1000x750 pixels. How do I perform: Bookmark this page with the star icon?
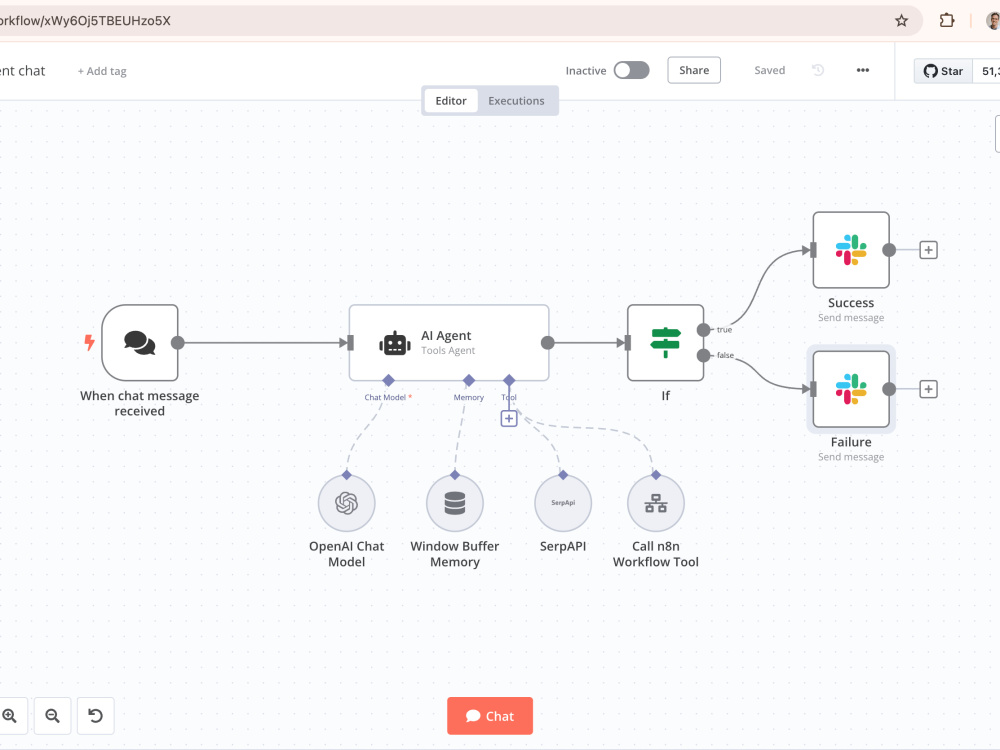[901, 20]
